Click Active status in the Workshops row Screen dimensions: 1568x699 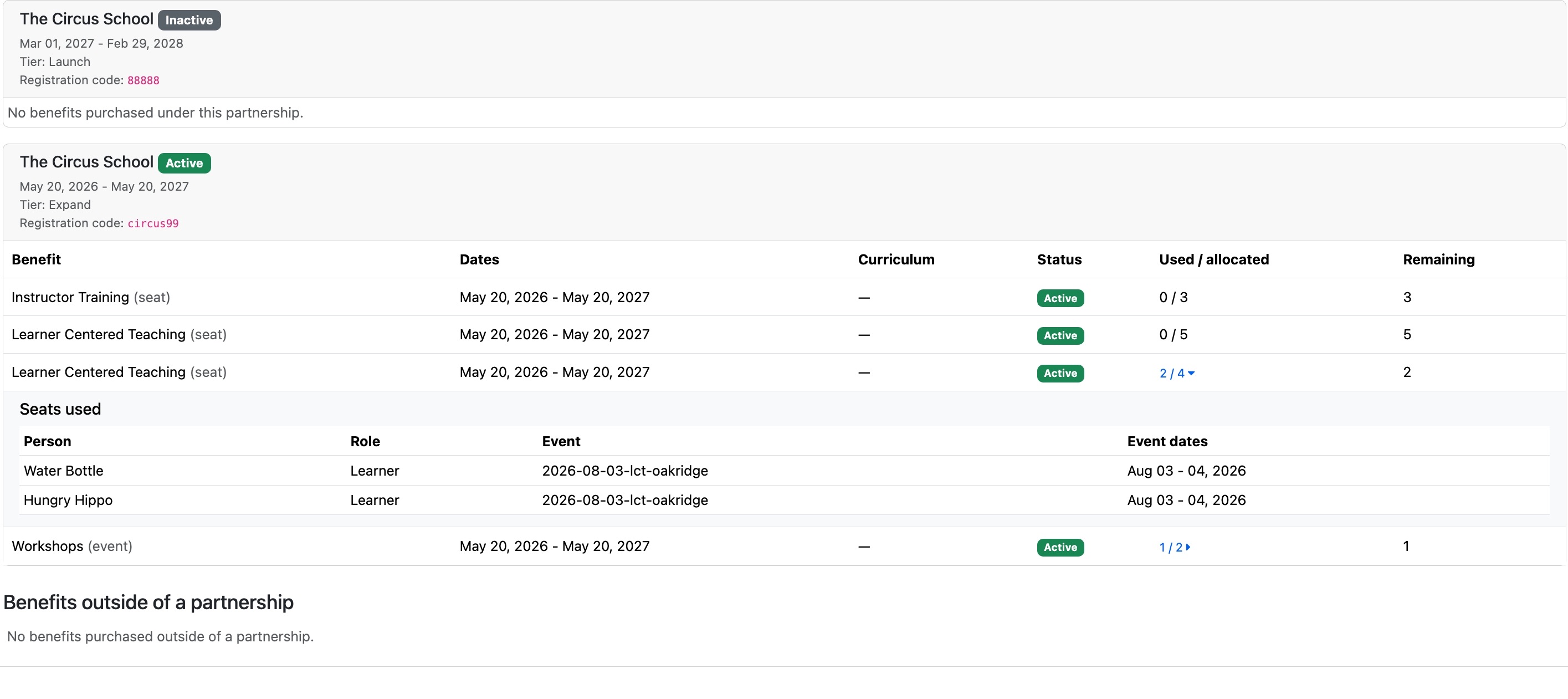pos(1060,547)
